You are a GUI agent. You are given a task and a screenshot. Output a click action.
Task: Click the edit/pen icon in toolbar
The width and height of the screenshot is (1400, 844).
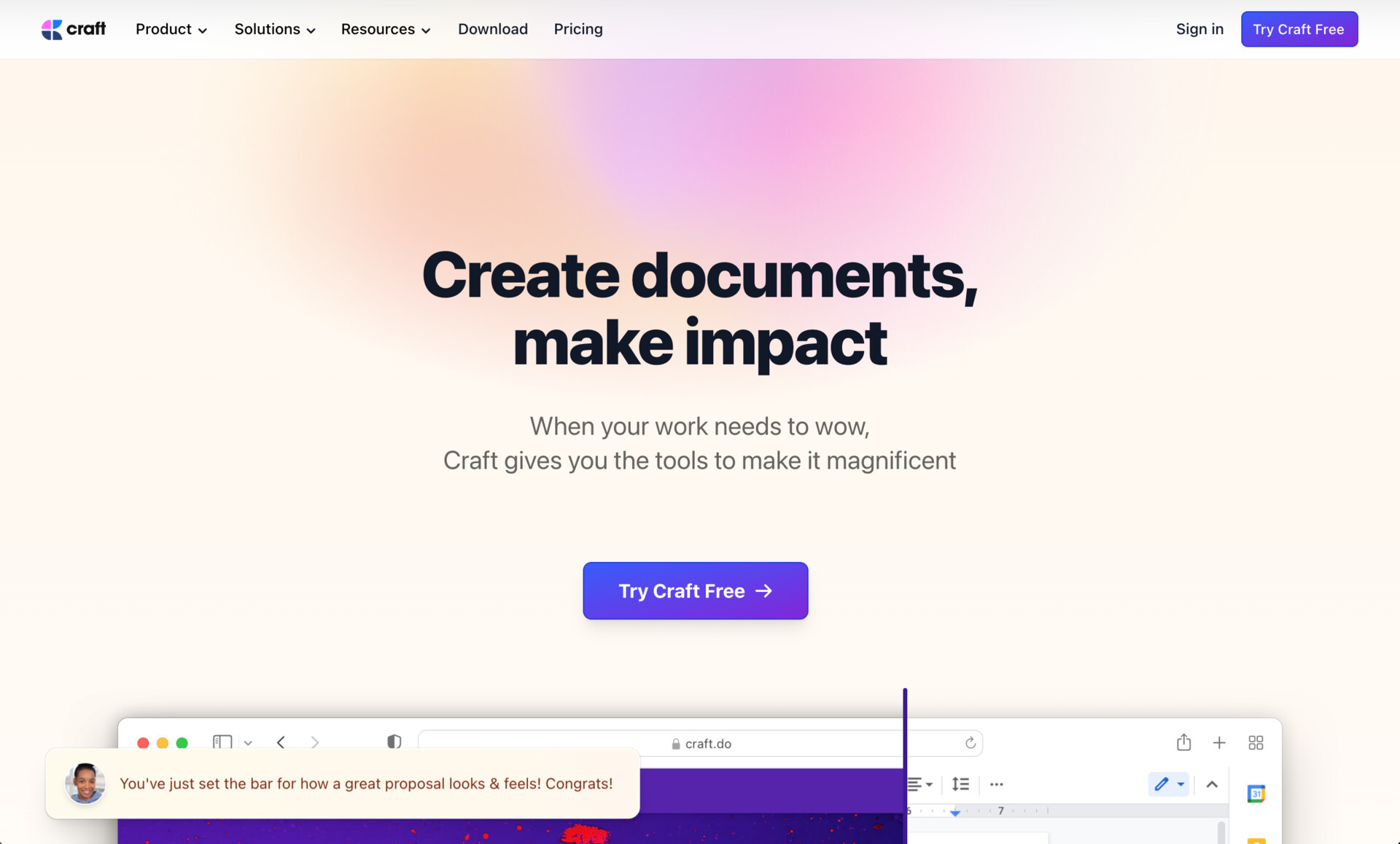click(x=1162, y=783)
